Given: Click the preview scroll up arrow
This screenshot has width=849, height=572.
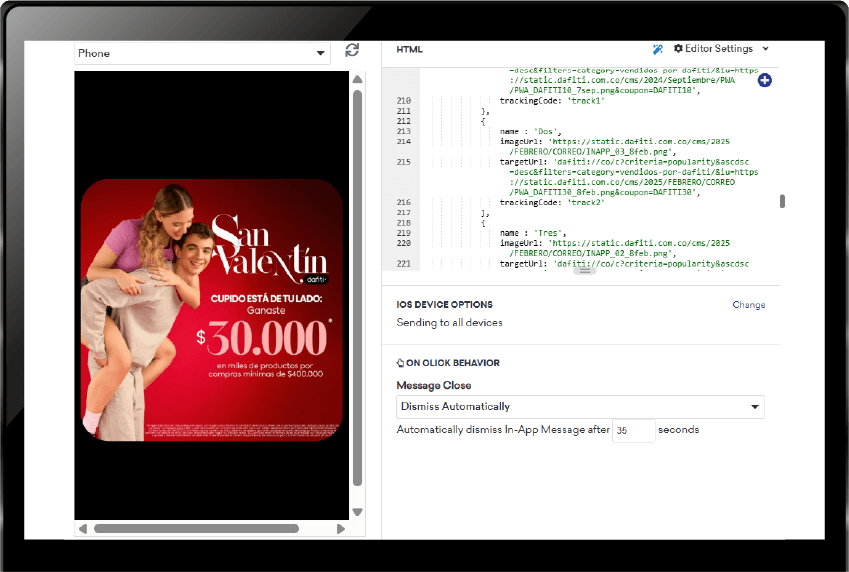Looking at the screenshot, I should pyautogui.click(x=357, y=79).
